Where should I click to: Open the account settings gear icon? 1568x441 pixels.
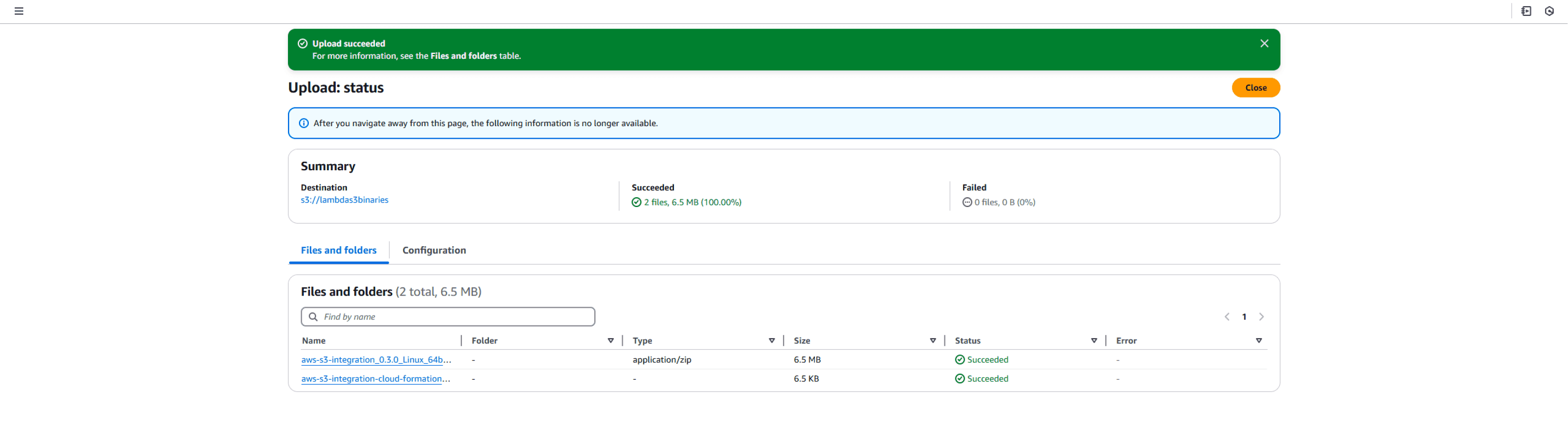tap(1549, 11)
